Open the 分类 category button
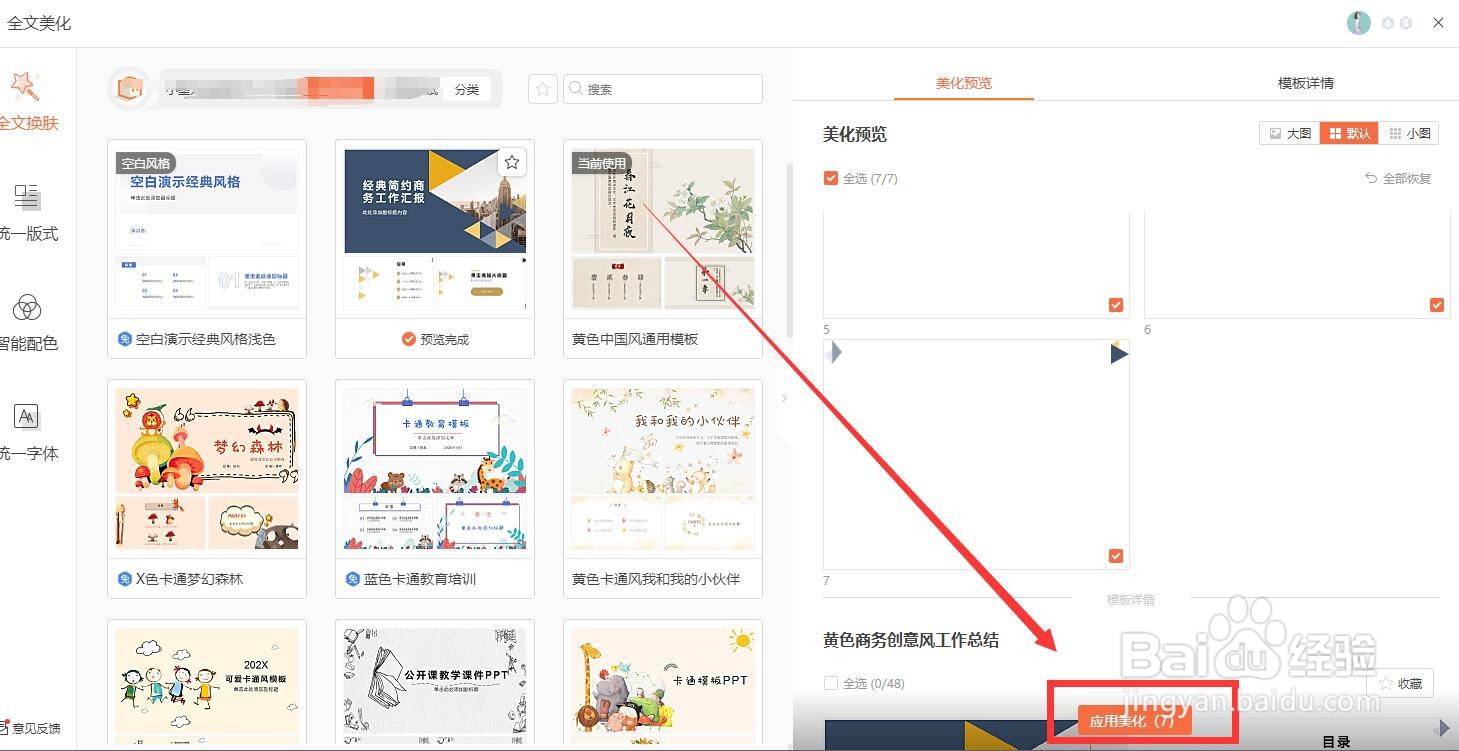The height and width of the screenshot is (751, 1459). [x=467, y=89]
